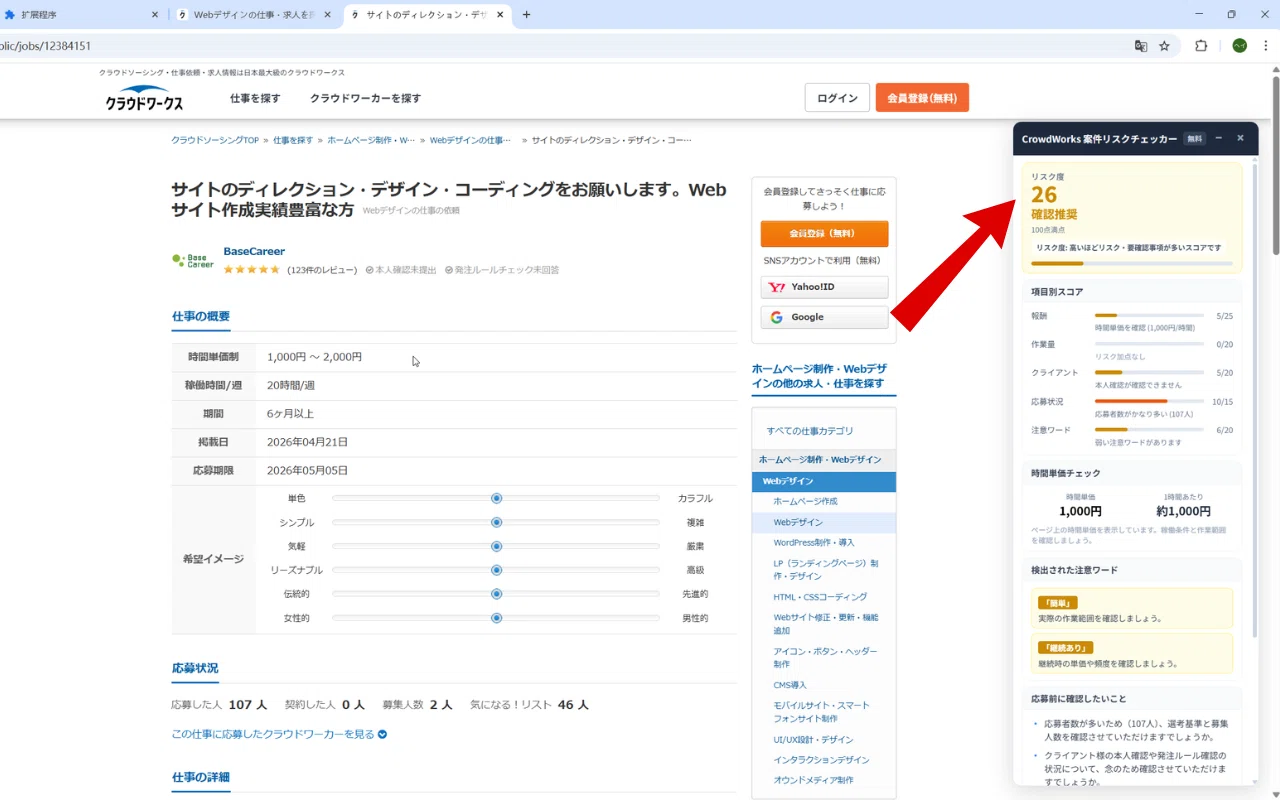Click the 1,000円 ～ 2,000円 hourly rate value
The width and height of the screenshot is (1280, 800).
314,357
